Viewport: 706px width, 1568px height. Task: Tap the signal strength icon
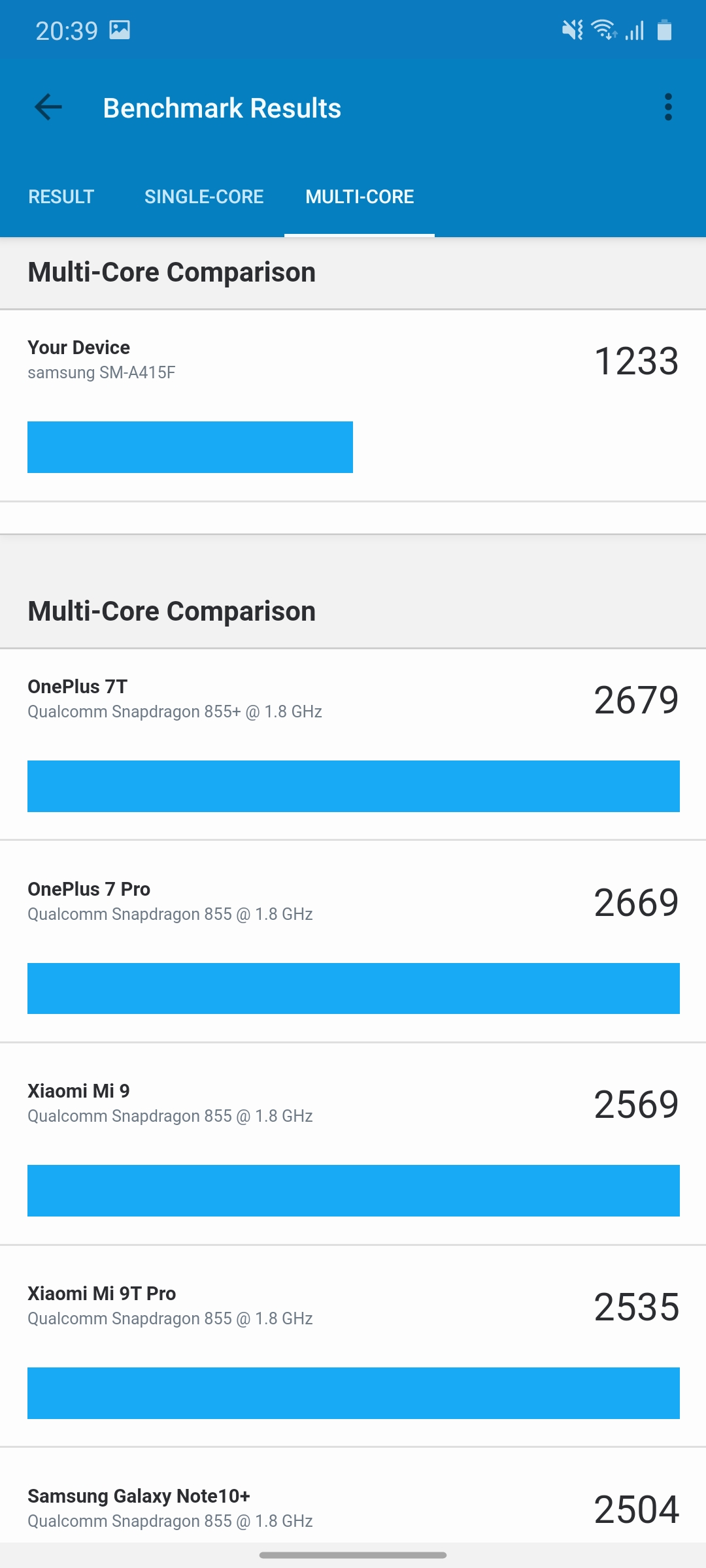tap(635, 30)
